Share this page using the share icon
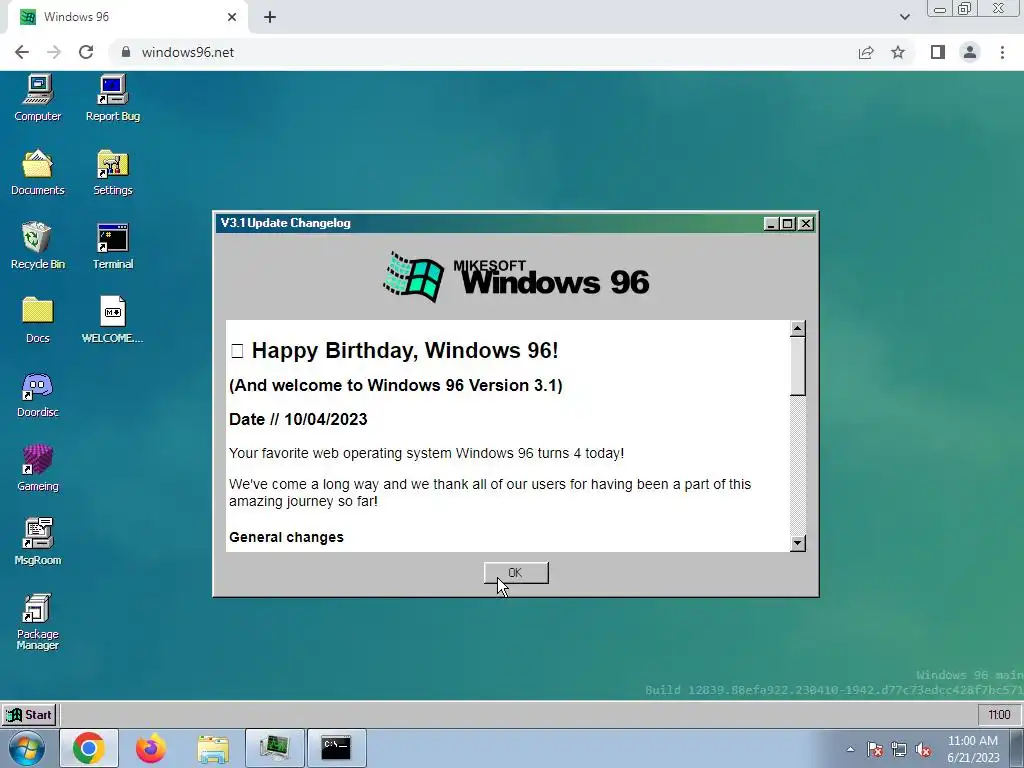Image resolution: width=1024 pixels, height=768 pixels. (866, 52)
